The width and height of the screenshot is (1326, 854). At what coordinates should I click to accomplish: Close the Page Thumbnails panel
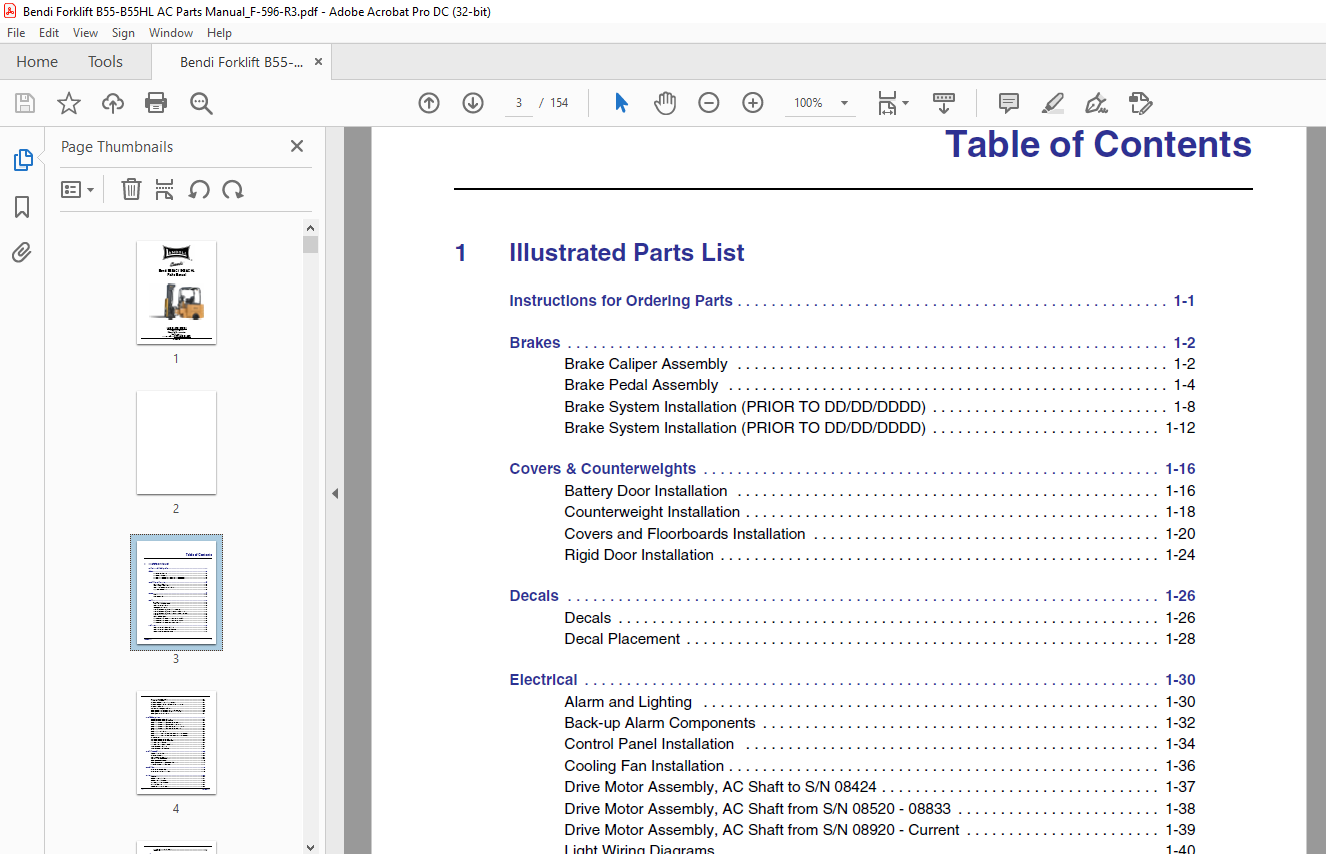297,146
